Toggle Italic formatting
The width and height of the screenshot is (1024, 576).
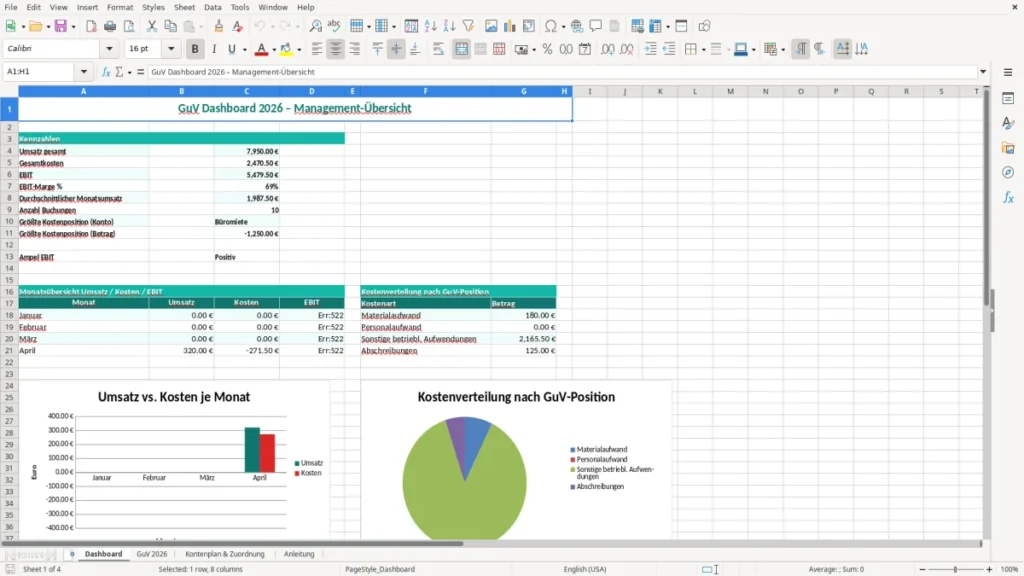214,49
